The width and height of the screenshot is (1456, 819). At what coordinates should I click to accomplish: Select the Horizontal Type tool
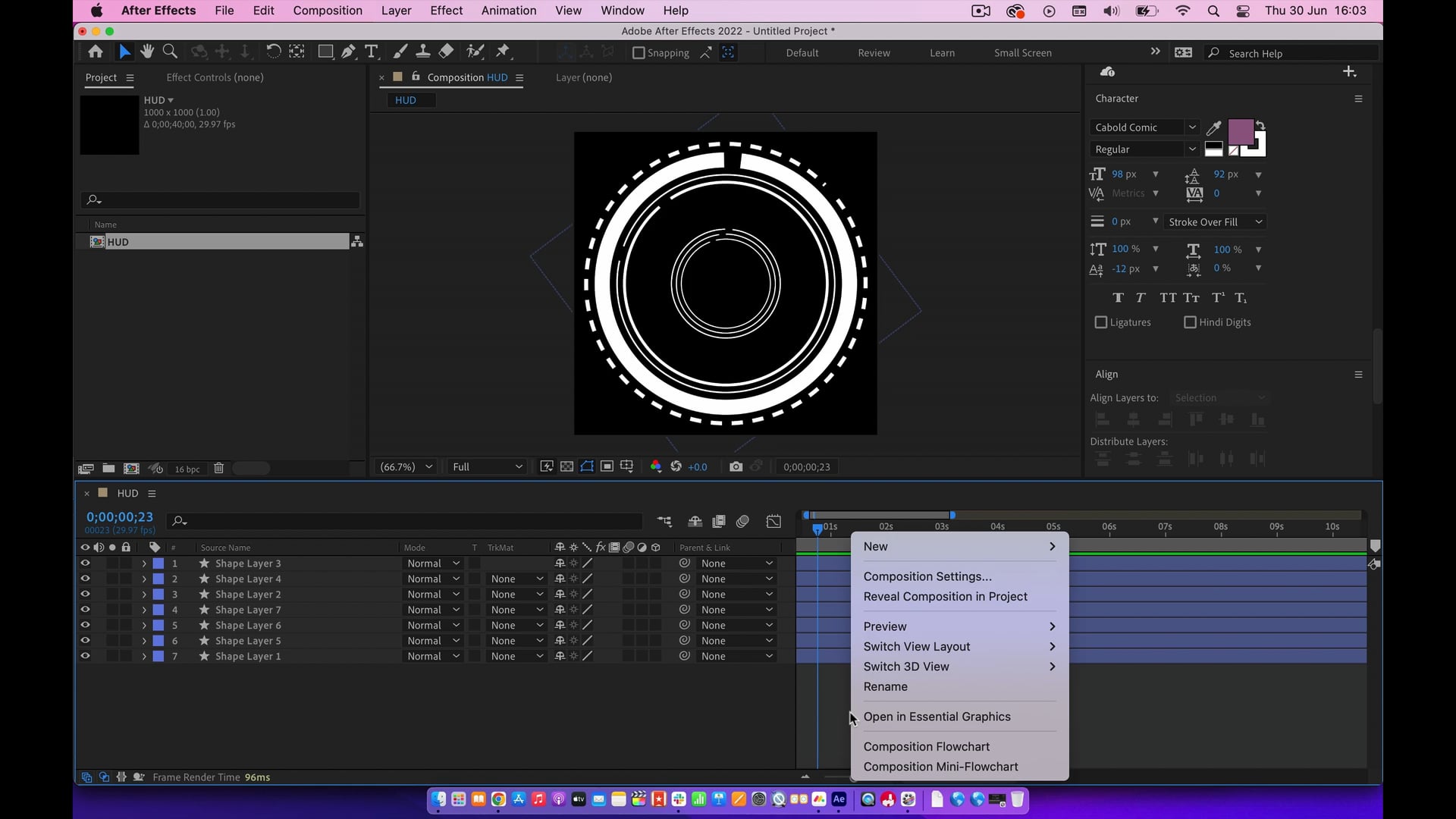tap(371, 52)
